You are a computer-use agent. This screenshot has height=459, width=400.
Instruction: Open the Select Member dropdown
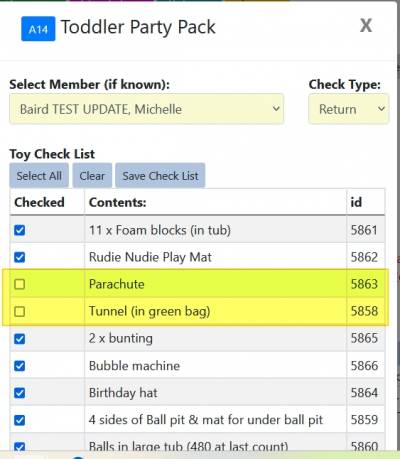pyautogui.click(x=147, y=109)
